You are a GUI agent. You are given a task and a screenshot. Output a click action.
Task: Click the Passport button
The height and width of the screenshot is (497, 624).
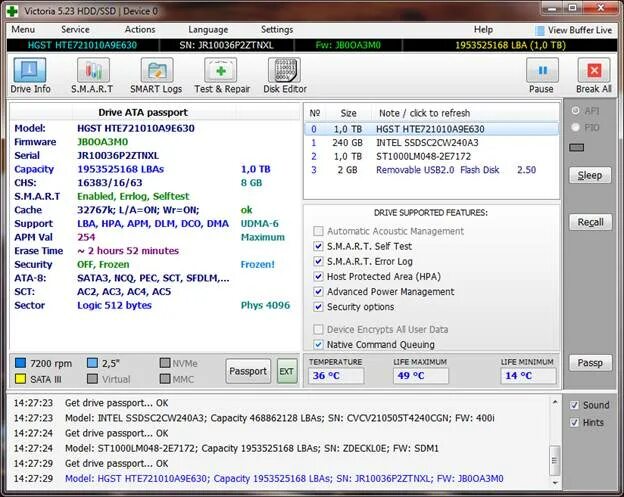248,371
